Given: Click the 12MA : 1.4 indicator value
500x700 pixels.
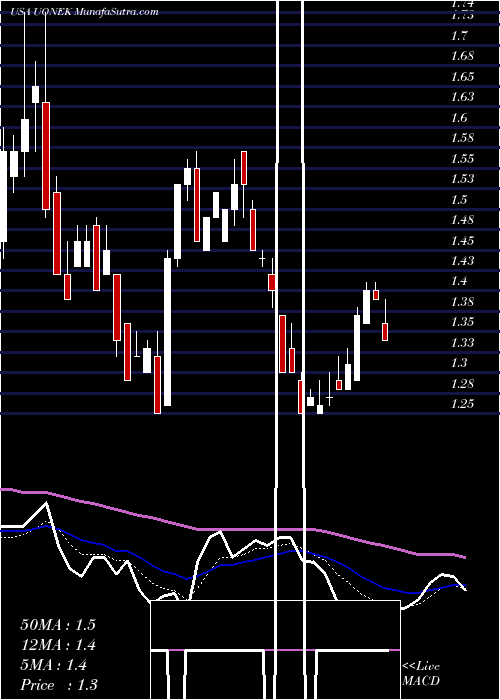Looking at the screenshot, I should (58, 645).
